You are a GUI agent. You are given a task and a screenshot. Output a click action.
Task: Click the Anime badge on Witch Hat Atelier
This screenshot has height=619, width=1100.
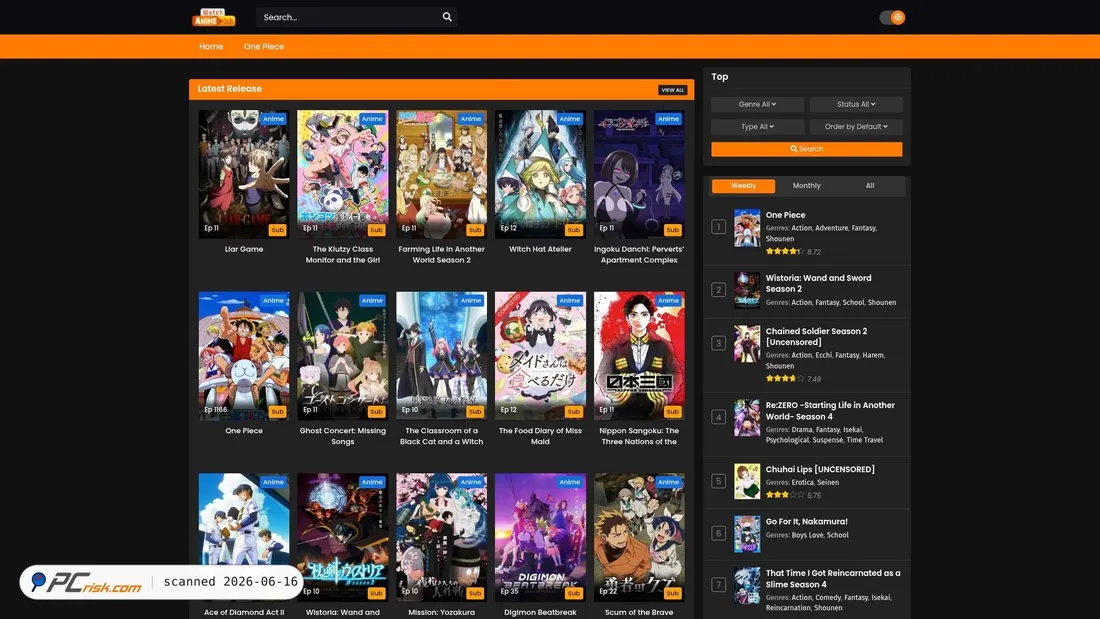(570, 119)
